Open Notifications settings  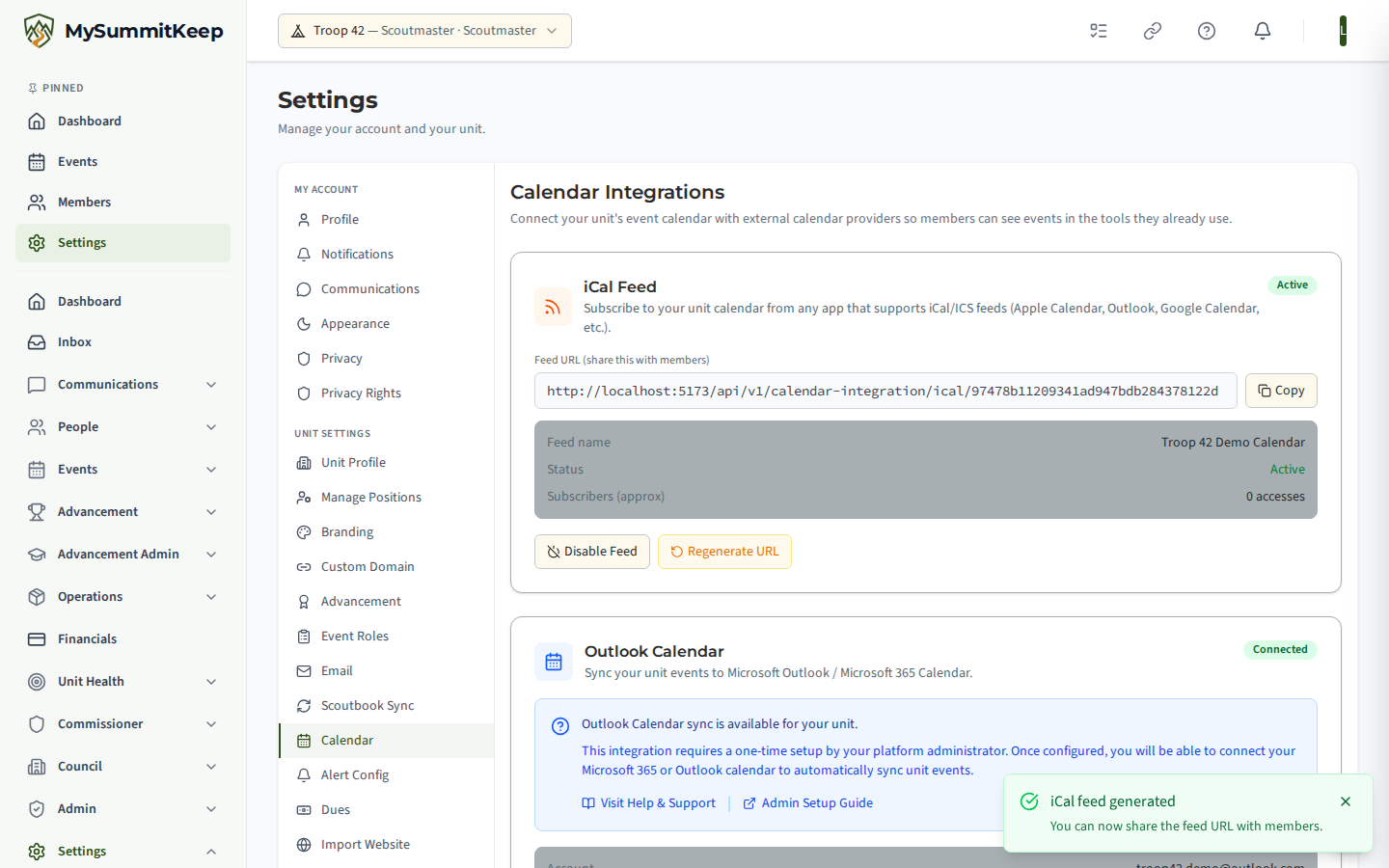(386, 255)
